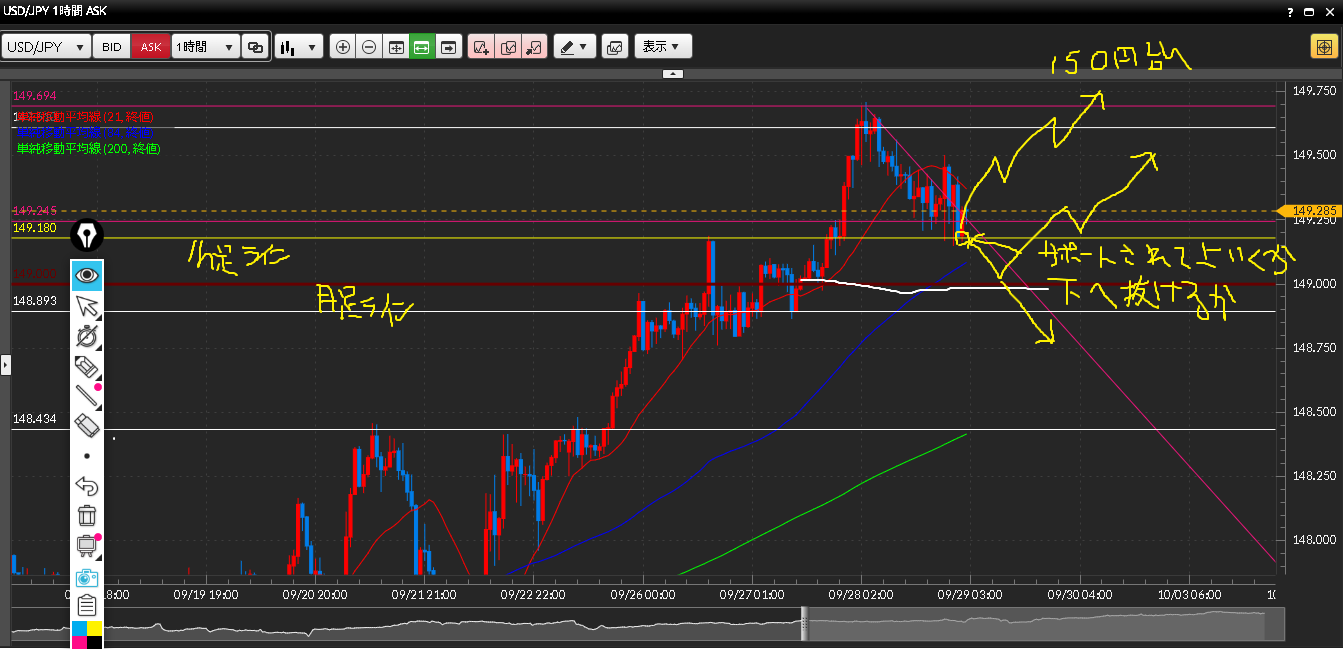1343x649 pixels.
Task: Zoom out the chart with minus
Action: point(369,47)
